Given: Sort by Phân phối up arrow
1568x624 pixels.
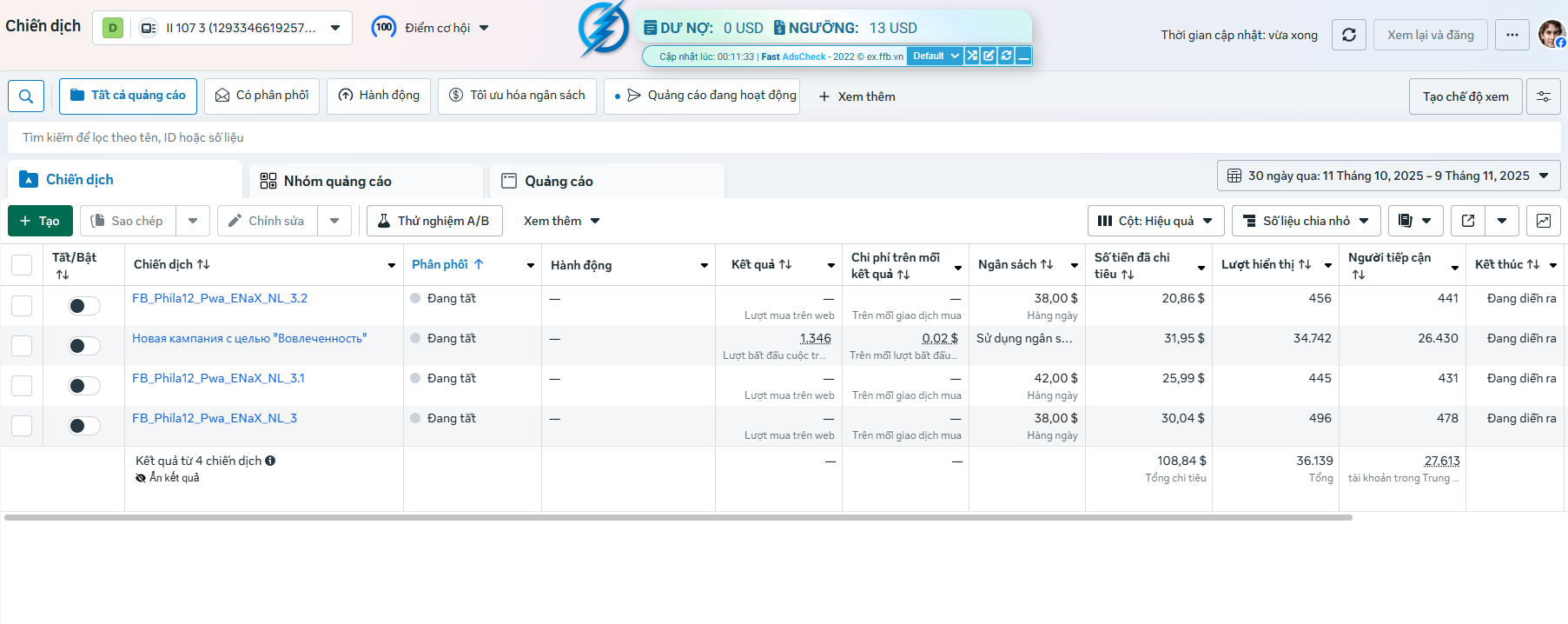Looking at the screenshot, I should tap(479, 264).
